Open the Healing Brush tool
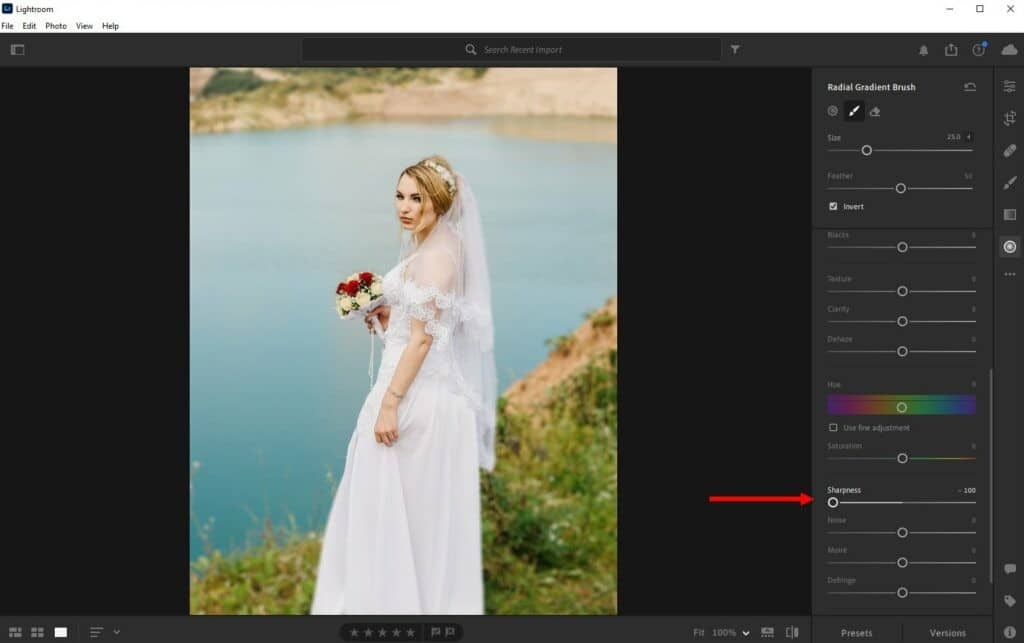Screen dimensions: 1024x643 click(1009, 151)
